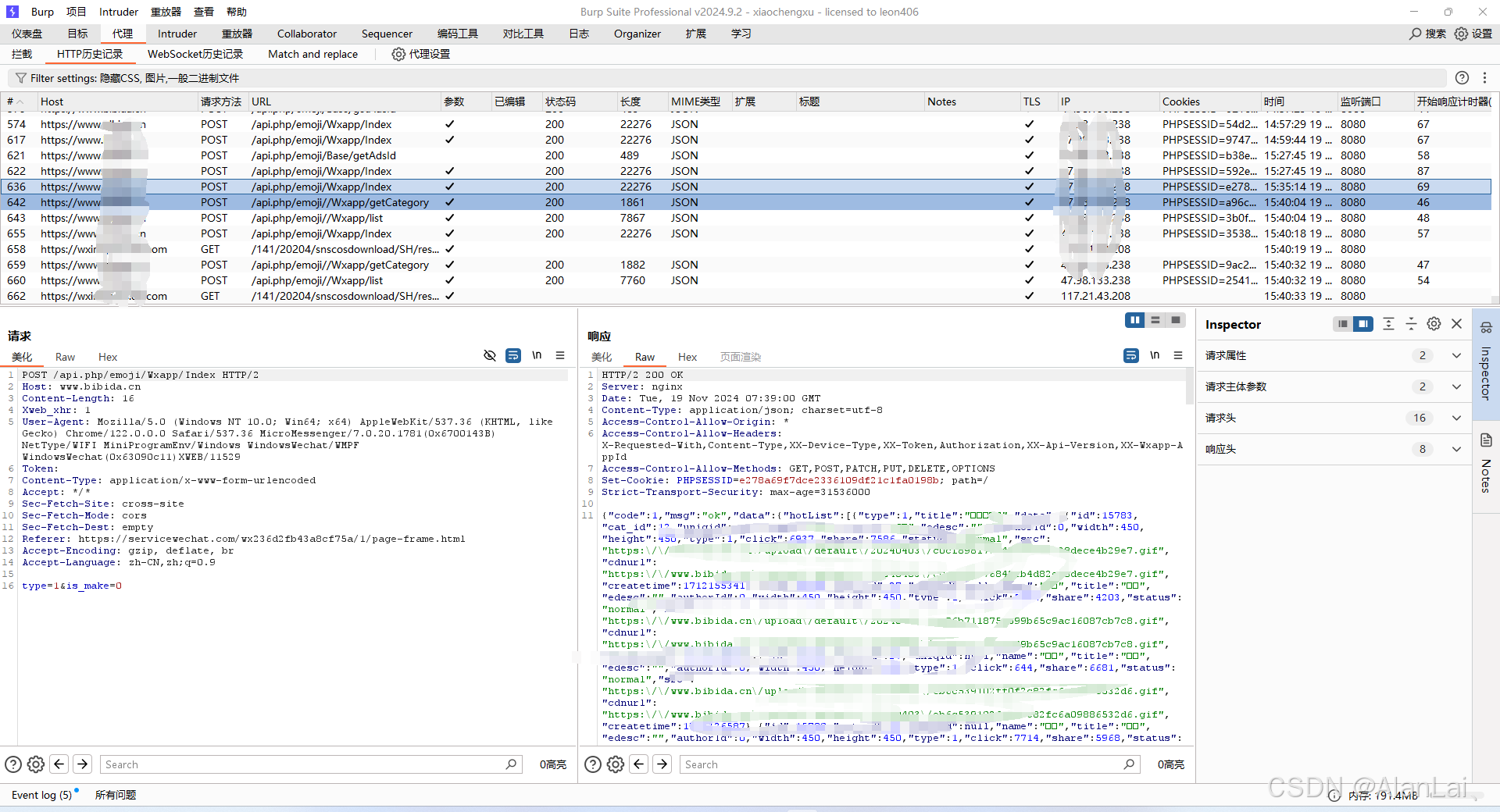Open Inspector settings gear icon

tap(1434, 324)
